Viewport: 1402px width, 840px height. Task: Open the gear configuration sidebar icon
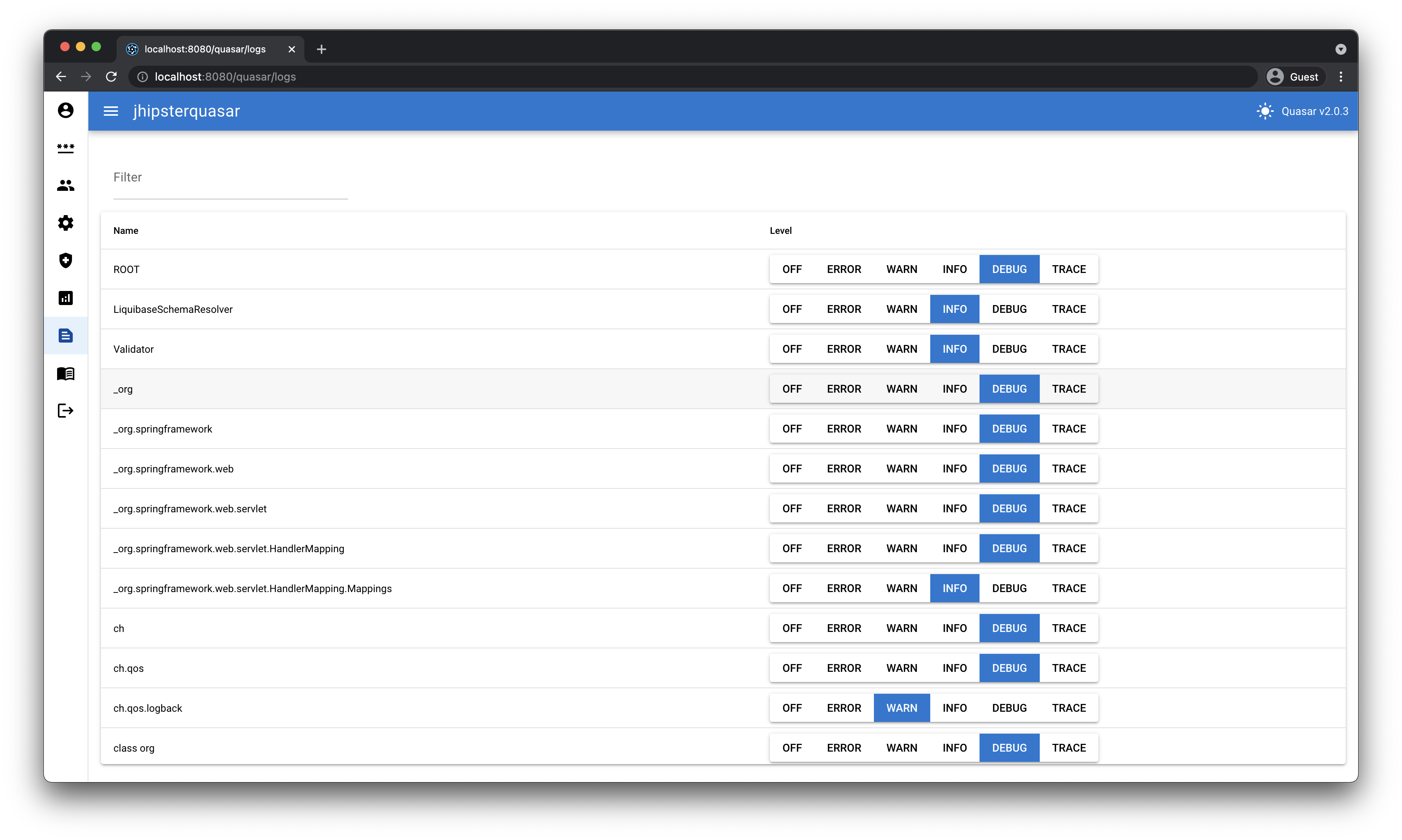tap(66, 223)
